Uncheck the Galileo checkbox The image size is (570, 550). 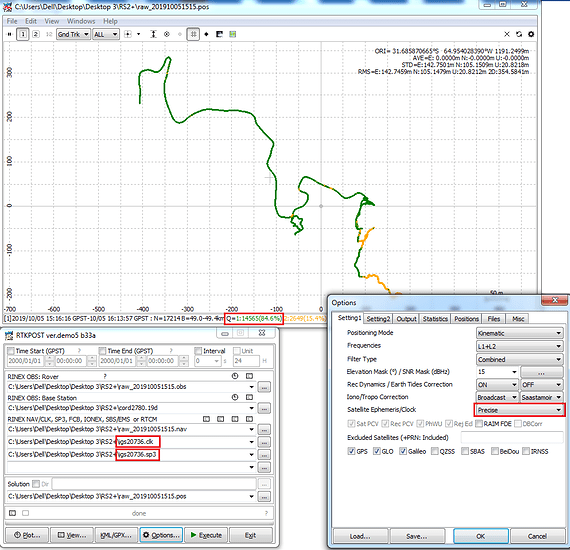pyautogui.click(x=403, y=451)
